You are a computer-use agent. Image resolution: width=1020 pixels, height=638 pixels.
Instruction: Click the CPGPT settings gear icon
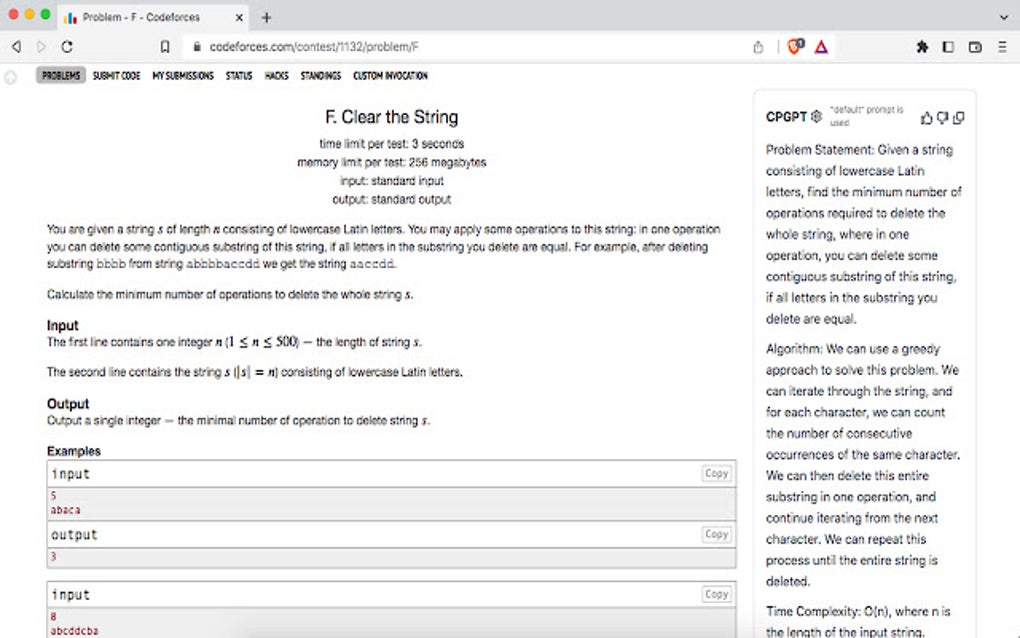(816, 116)
